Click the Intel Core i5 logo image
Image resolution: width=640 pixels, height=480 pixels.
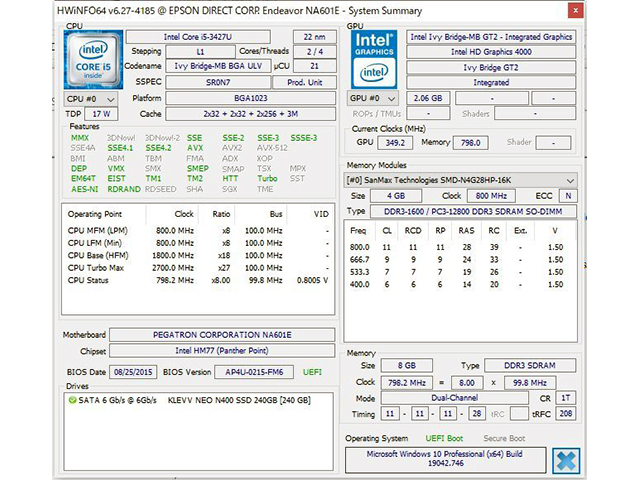click(93, 60)
